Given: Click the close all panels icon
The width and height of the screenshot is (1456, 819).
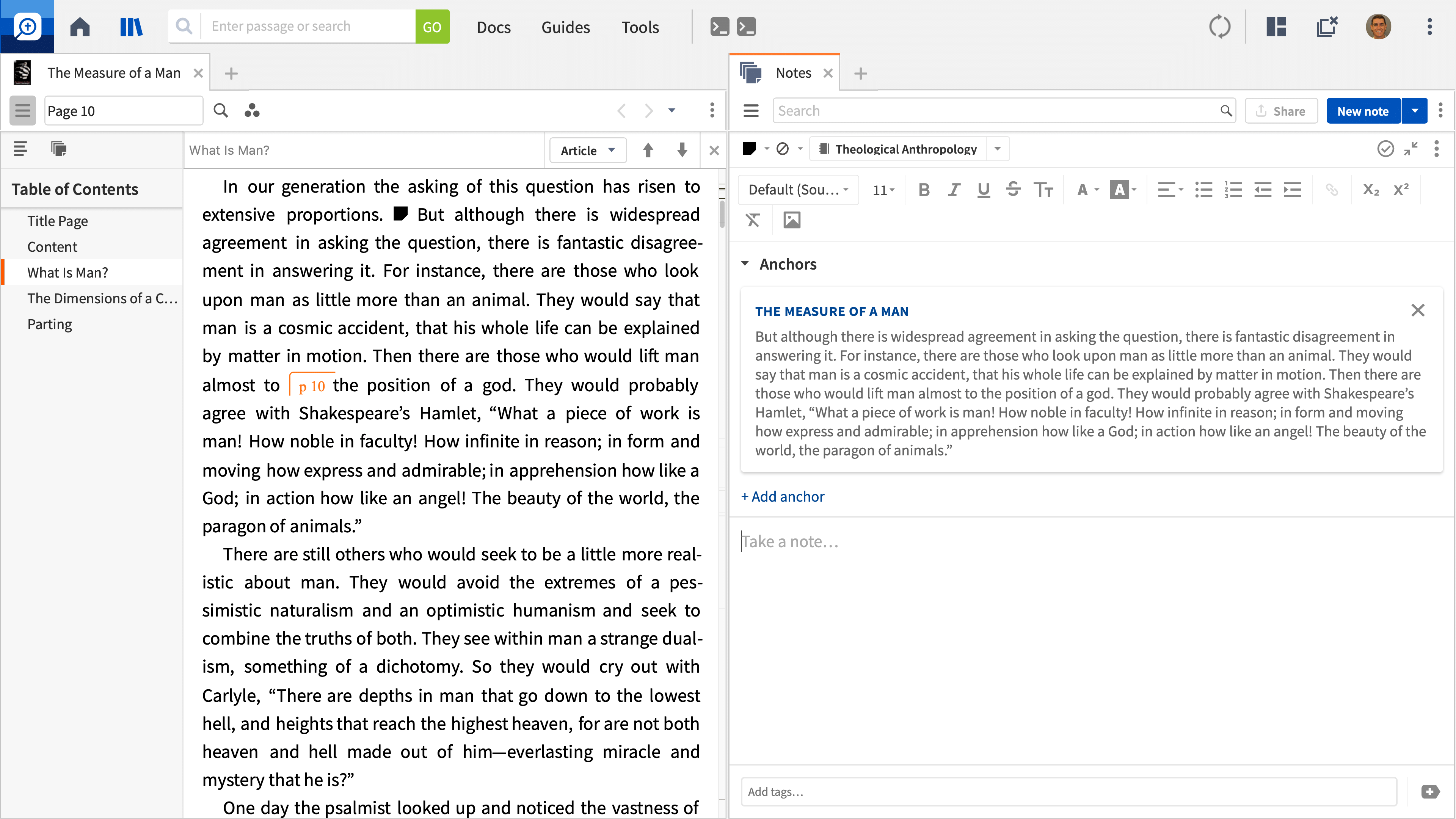Looking at the screenshot, I should 1327,27.
